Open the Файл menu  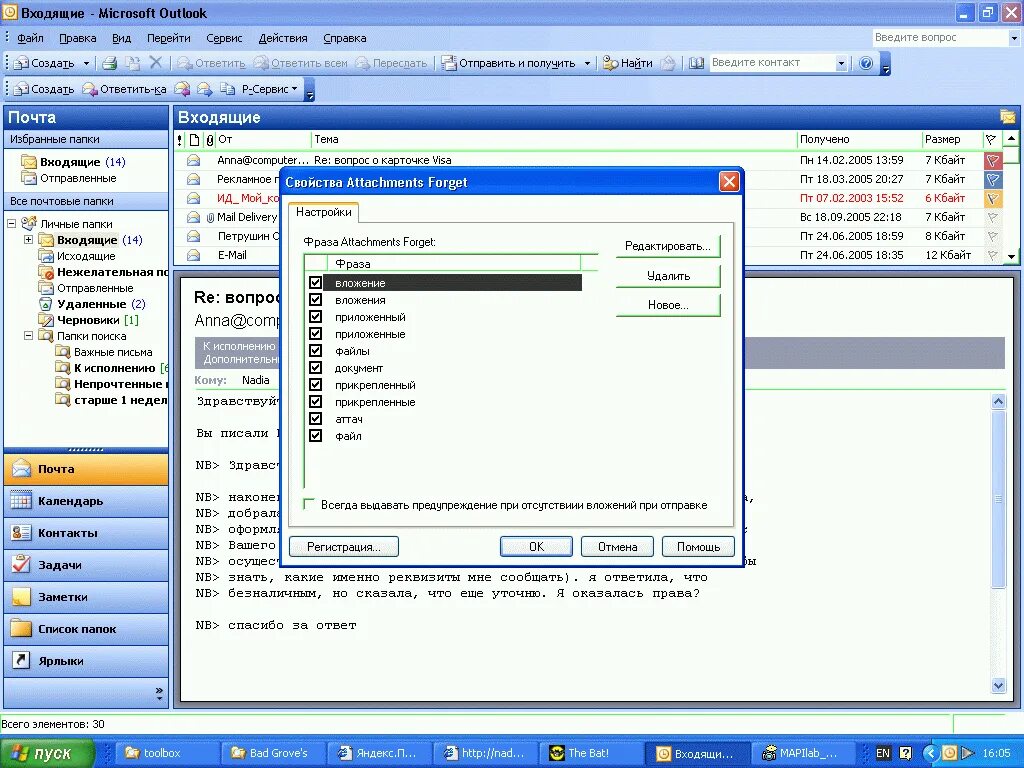[x=30, y=38]
